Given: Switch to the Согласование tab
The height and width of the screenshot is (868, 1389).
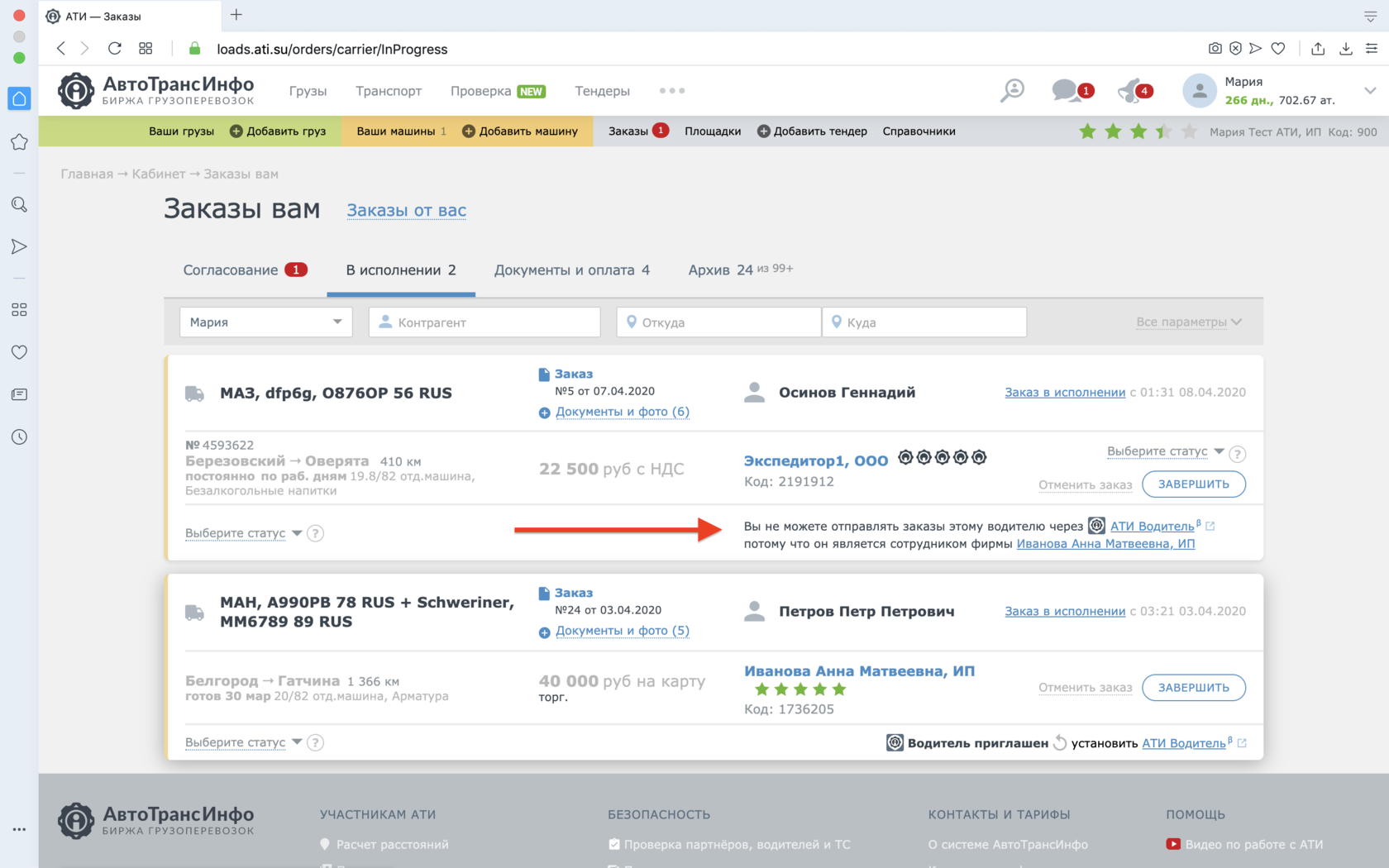Looking at the screenshot, I should (x=246, y=269).
